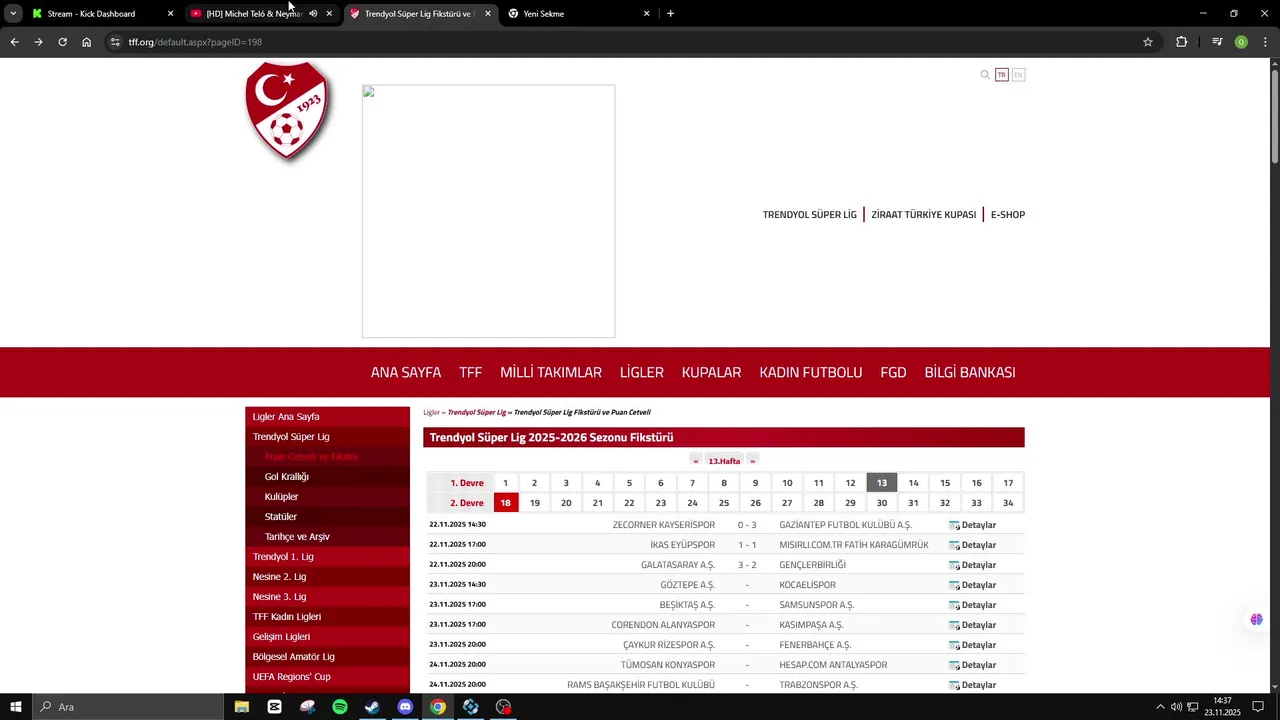Open TFF in the red menu

pos(470,372)
